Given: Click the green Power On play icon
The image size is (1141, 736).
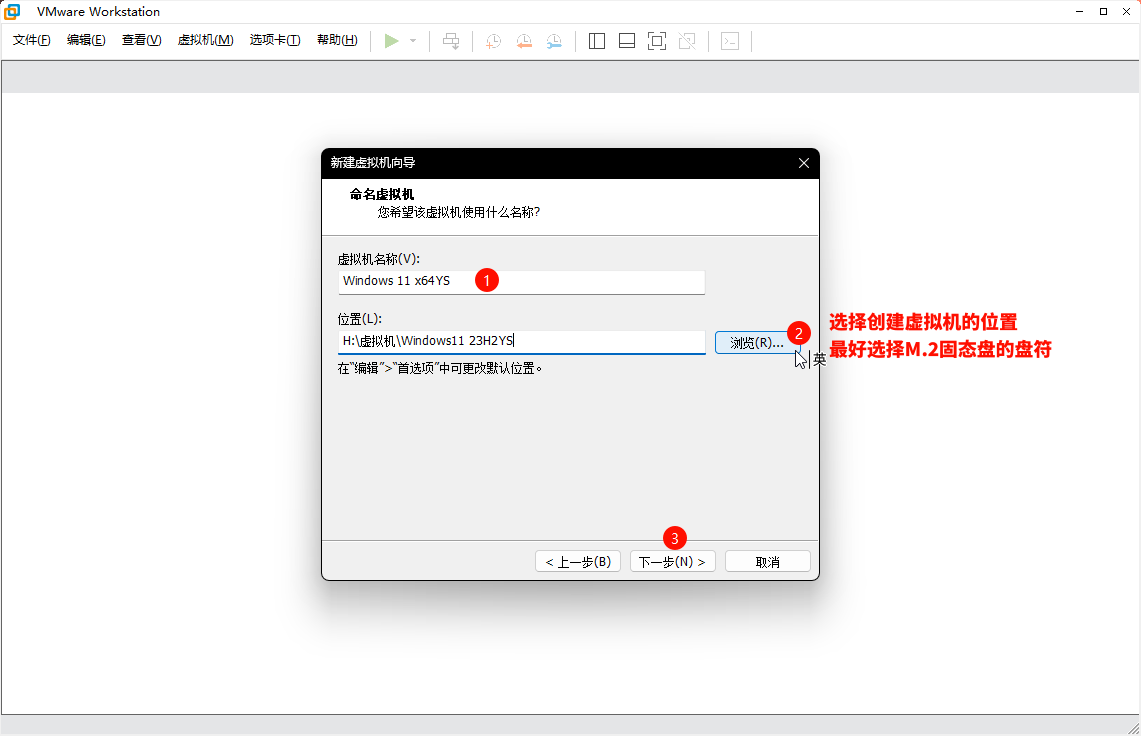Looking at the screenshot, I should [391, 41].
